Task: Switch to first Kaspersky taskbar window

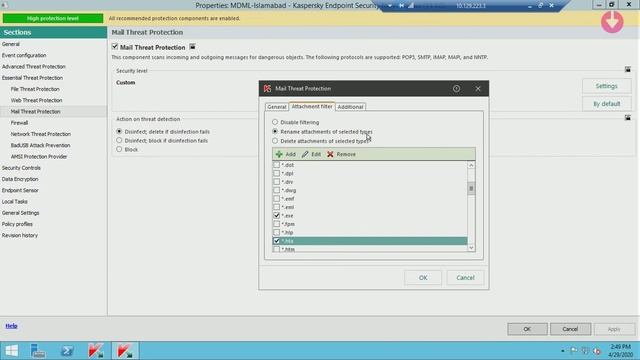Action: tap(96, 351)
